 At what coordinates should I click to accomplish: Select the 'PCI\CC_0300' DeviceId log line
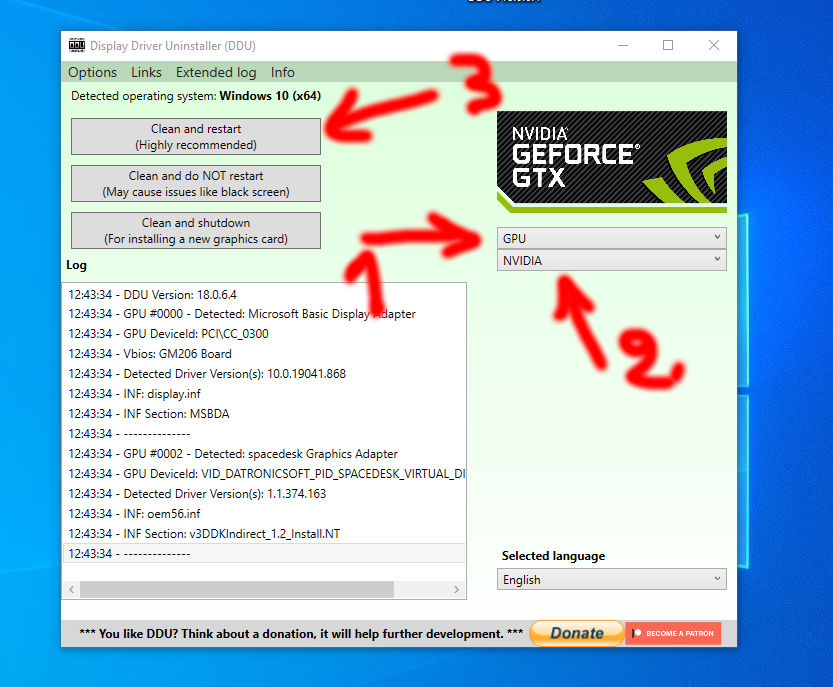click(264, 334)
